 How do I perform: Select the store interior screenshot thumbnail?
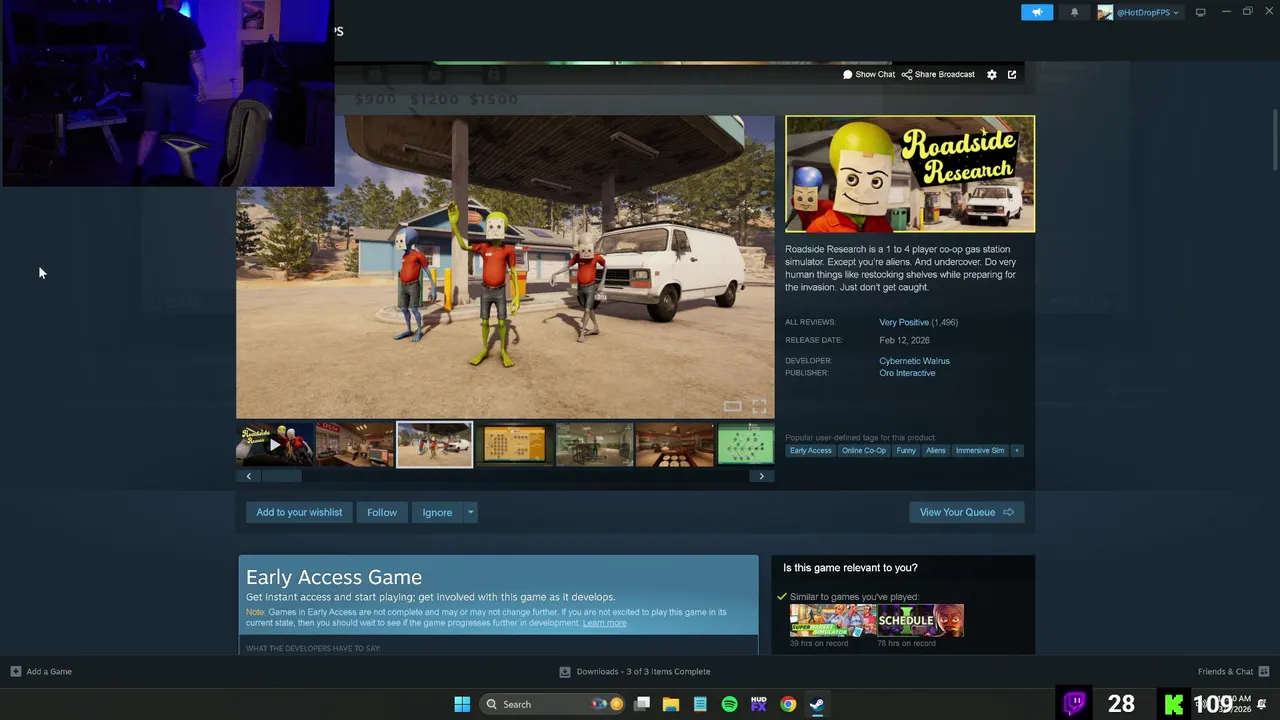(x=355, y=445)
